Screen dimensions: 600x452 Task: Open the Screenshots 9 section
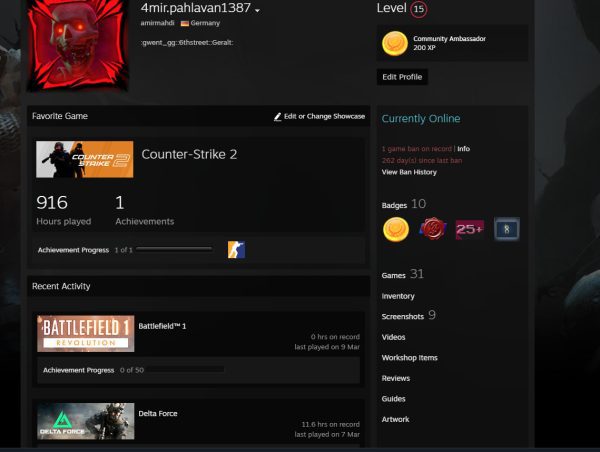click(x=408, y=316)
